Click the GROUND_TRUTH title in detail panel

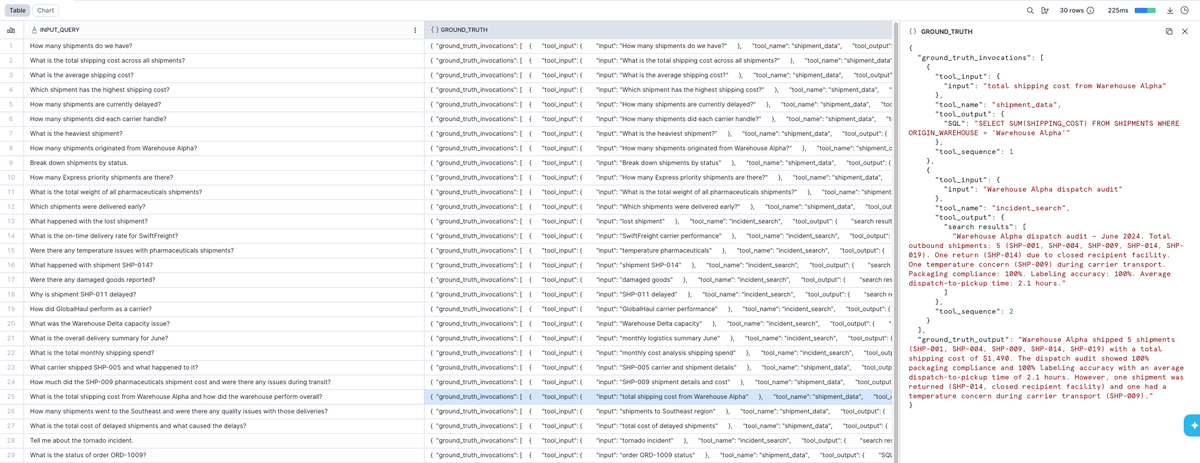point(945,32)
